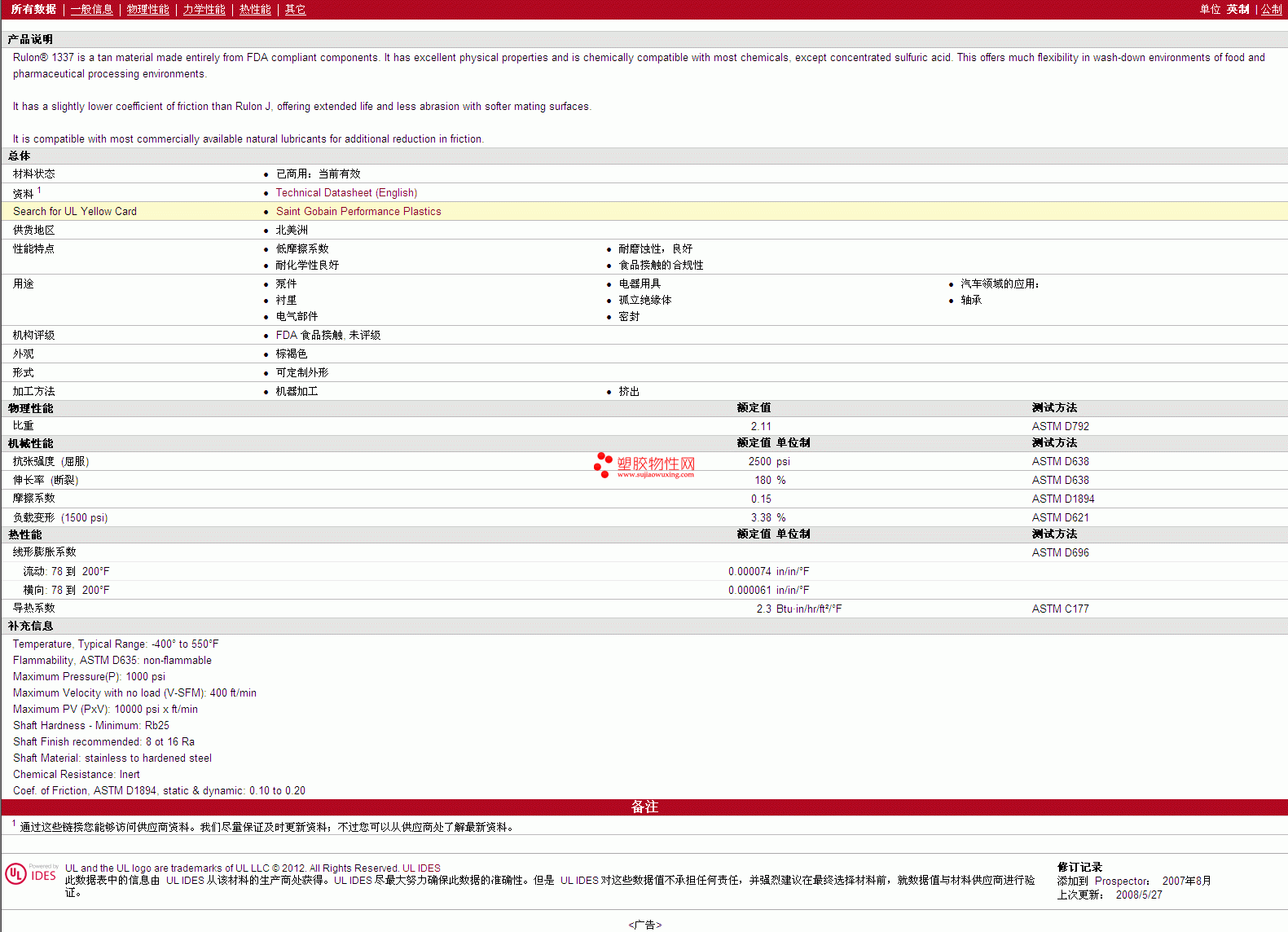Click the tensile strength value 2500 psi
1288x932 pixels.
(769, 462)
